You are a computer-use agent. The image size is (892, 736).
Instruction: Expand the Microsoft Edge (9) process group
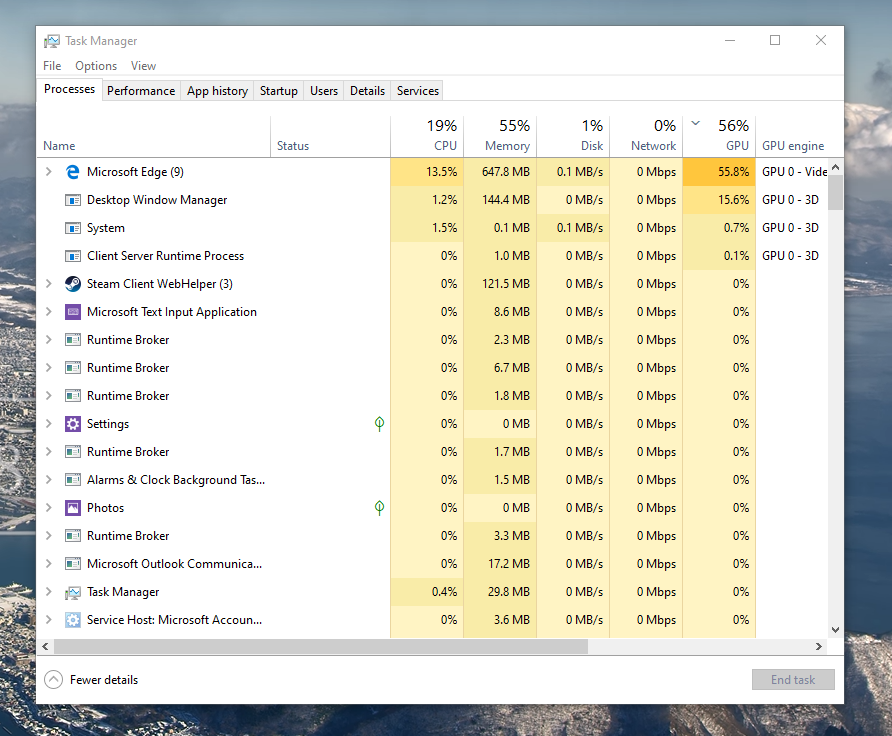point(49,172)
